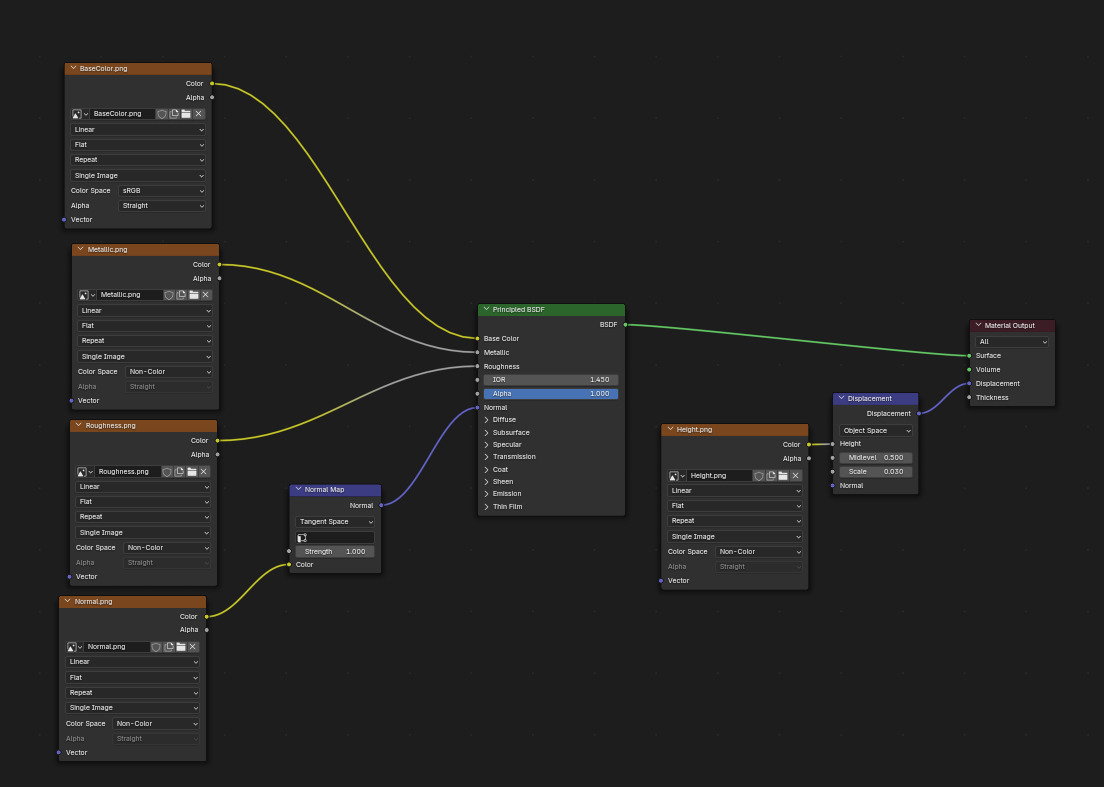Image resolution: width=1104 pixels, height=787 pixels.
Task: Click Normal.png image name field
Action: [118, 647]
